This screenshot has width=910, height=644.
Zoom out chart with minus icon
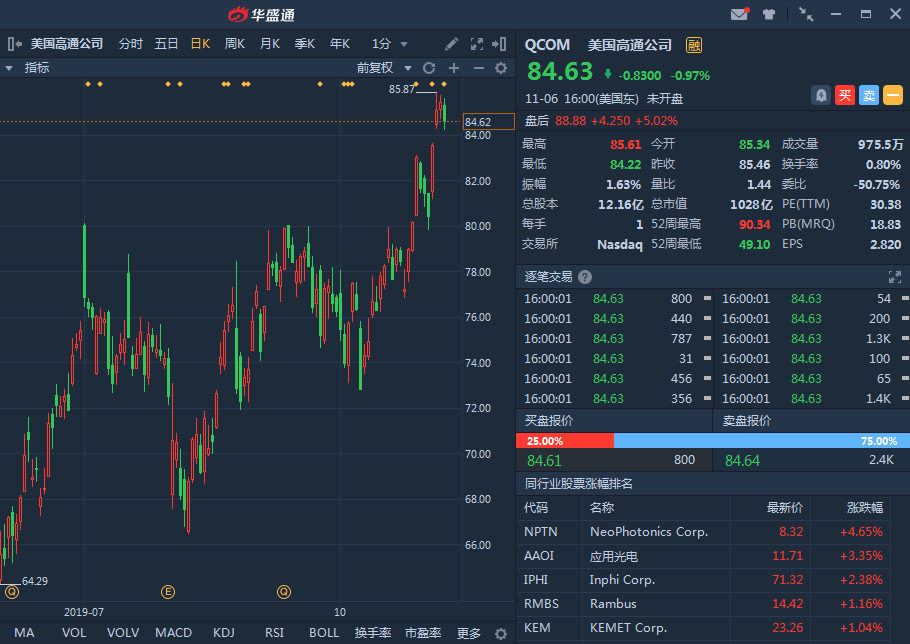(478, 68)
